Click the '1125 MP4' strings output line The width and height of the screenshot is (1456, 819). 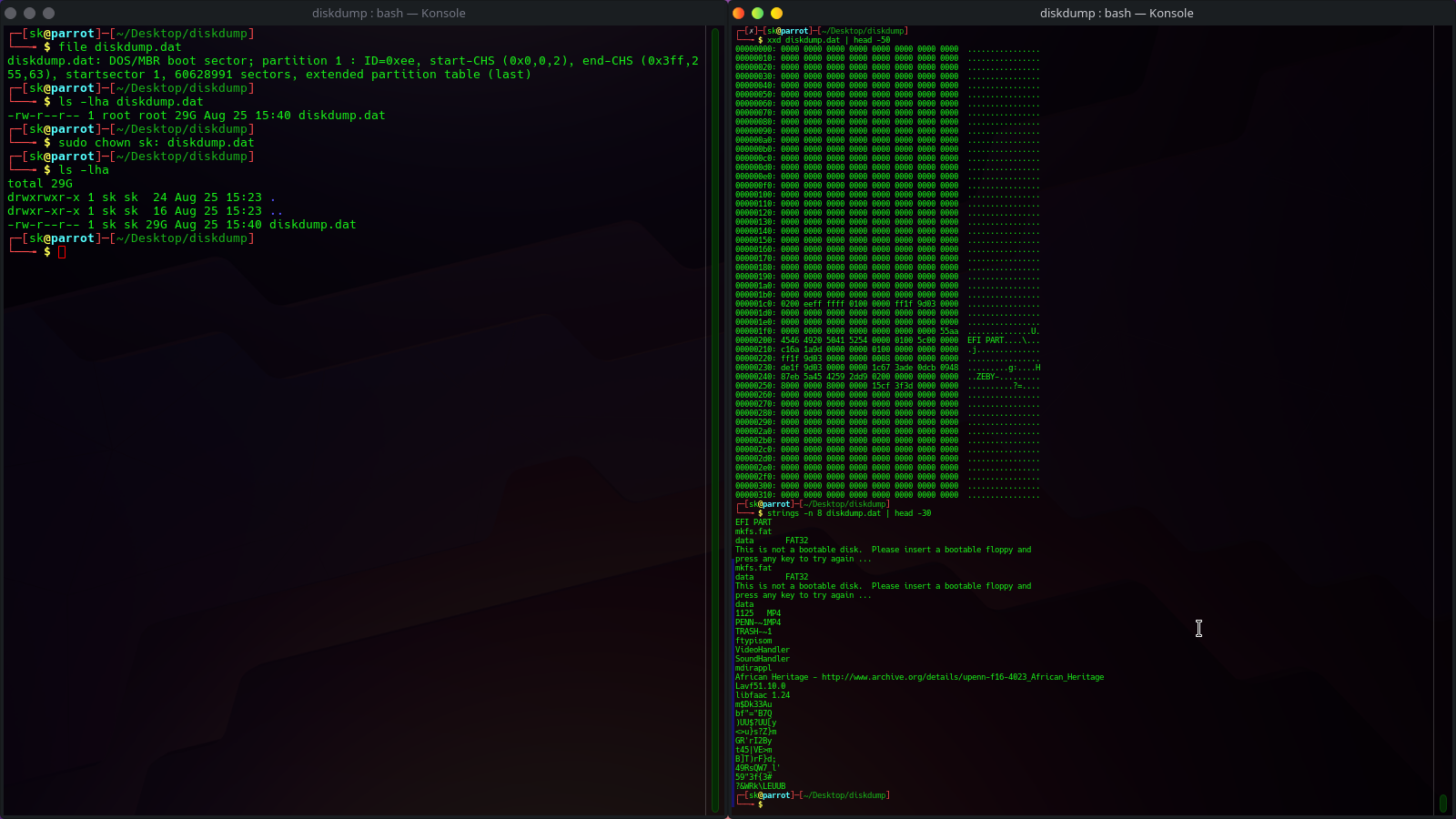(758, 613)
